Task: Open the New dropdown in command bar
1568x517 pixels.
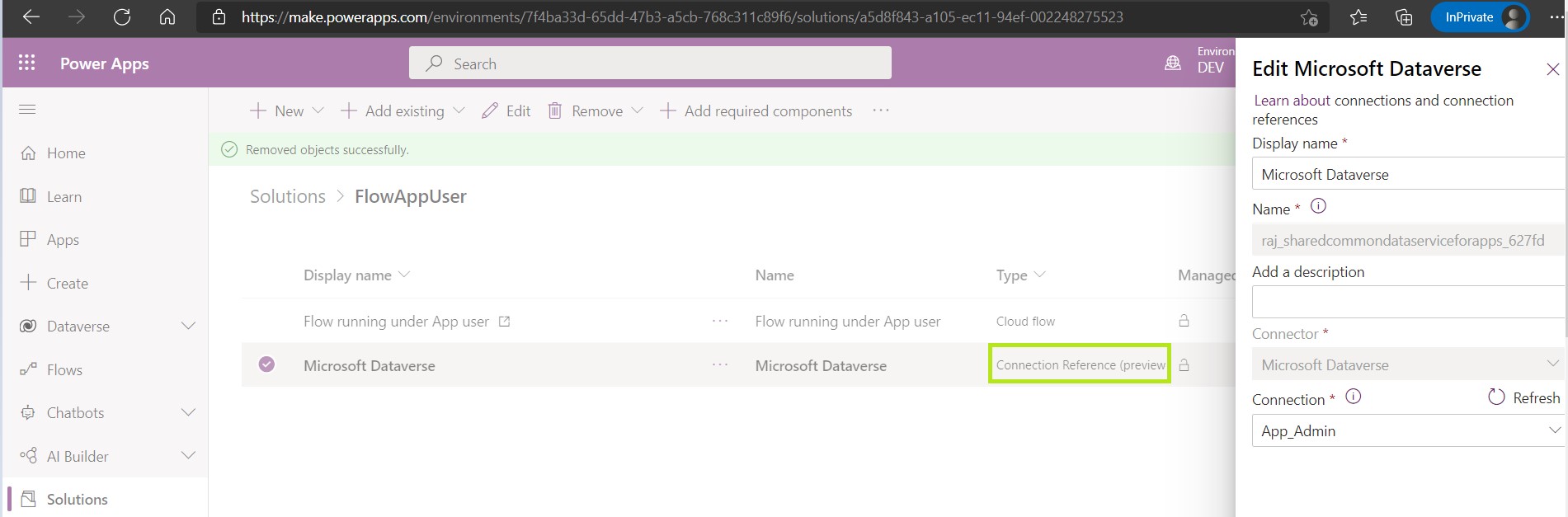Action: (x=286, y=110)
